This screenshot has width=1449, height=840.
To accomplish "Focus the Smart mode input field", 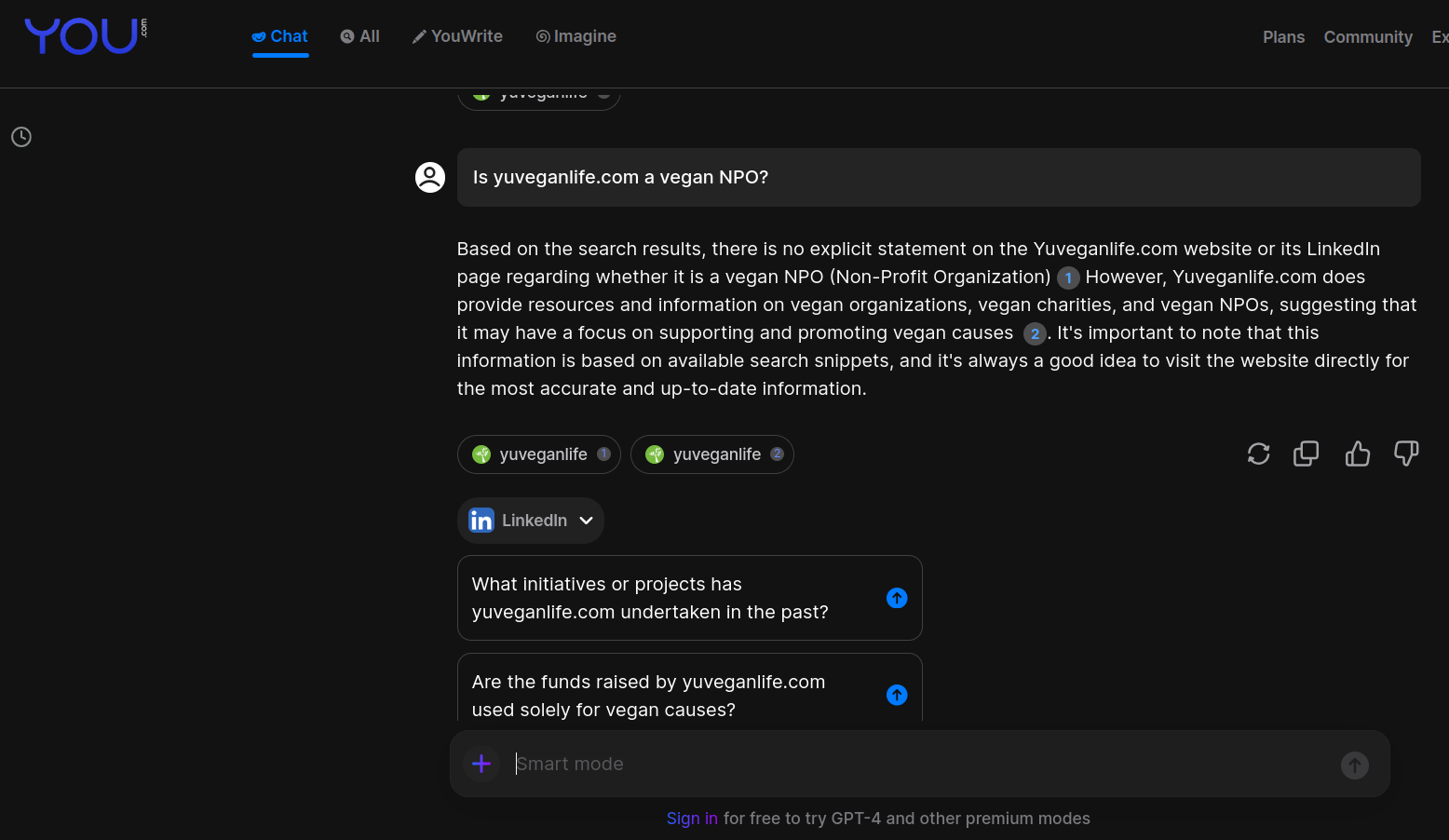I will pos(922,764).
